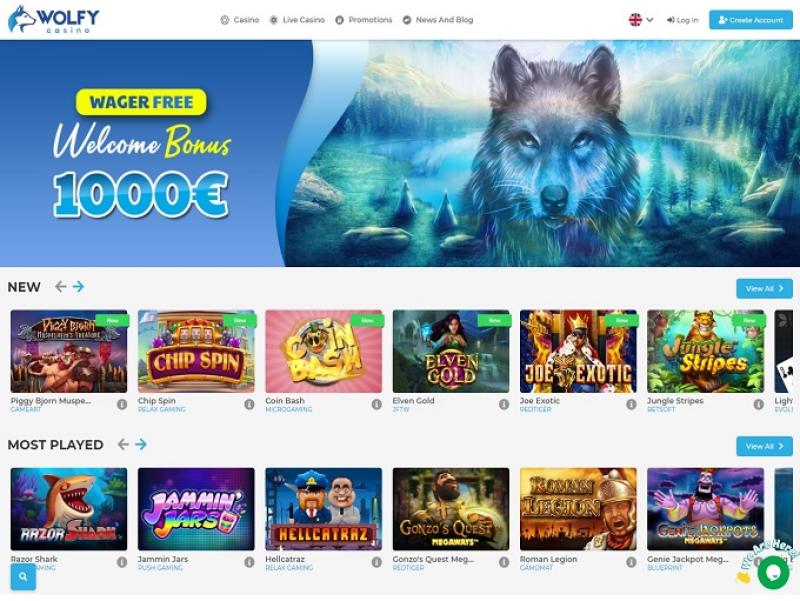Screen dimensions: 800x601
Task: Click the Wolfy Casino logo
Action: click(54, 19)
